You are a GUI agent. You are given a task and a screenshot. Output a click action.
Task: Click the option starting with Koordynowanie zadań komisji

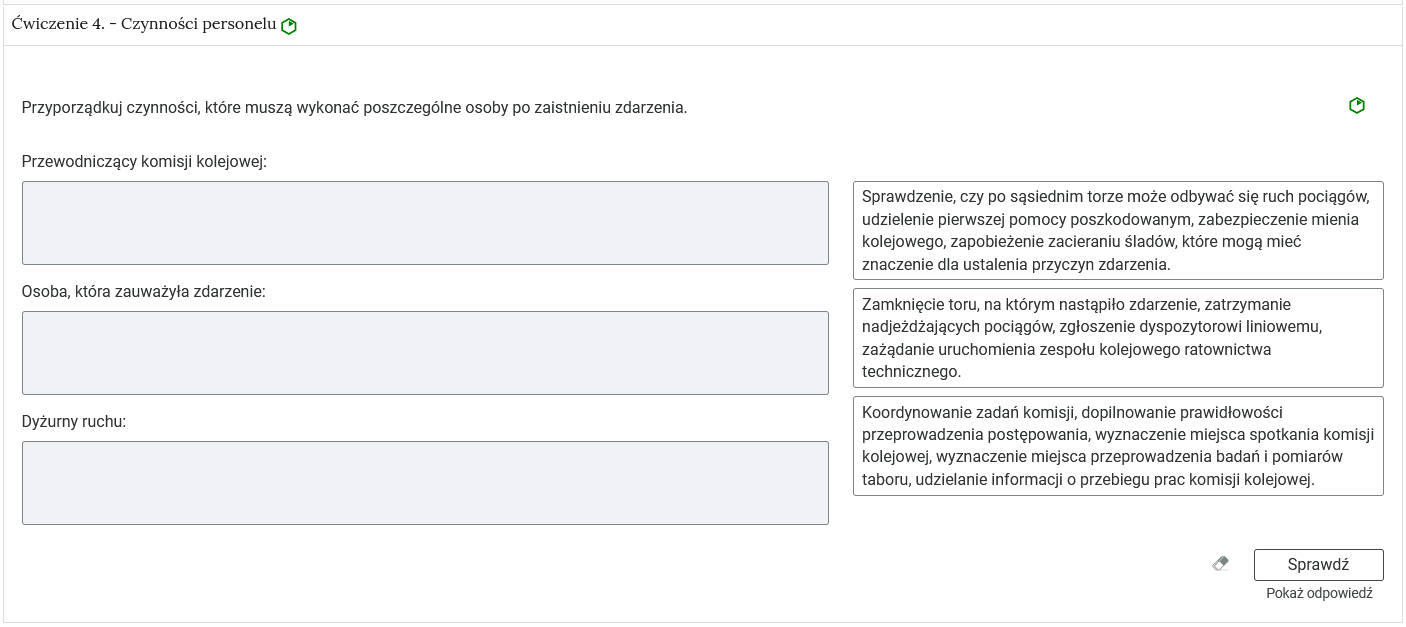(1118, 448)
